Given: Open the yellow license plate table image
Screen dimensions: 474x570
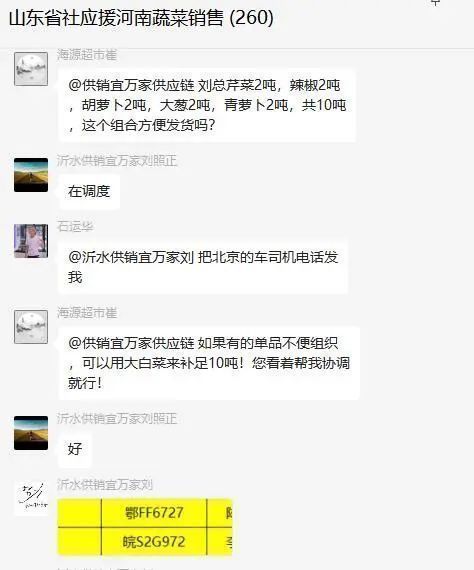Looking at the screenshot, I should [145, 527].
